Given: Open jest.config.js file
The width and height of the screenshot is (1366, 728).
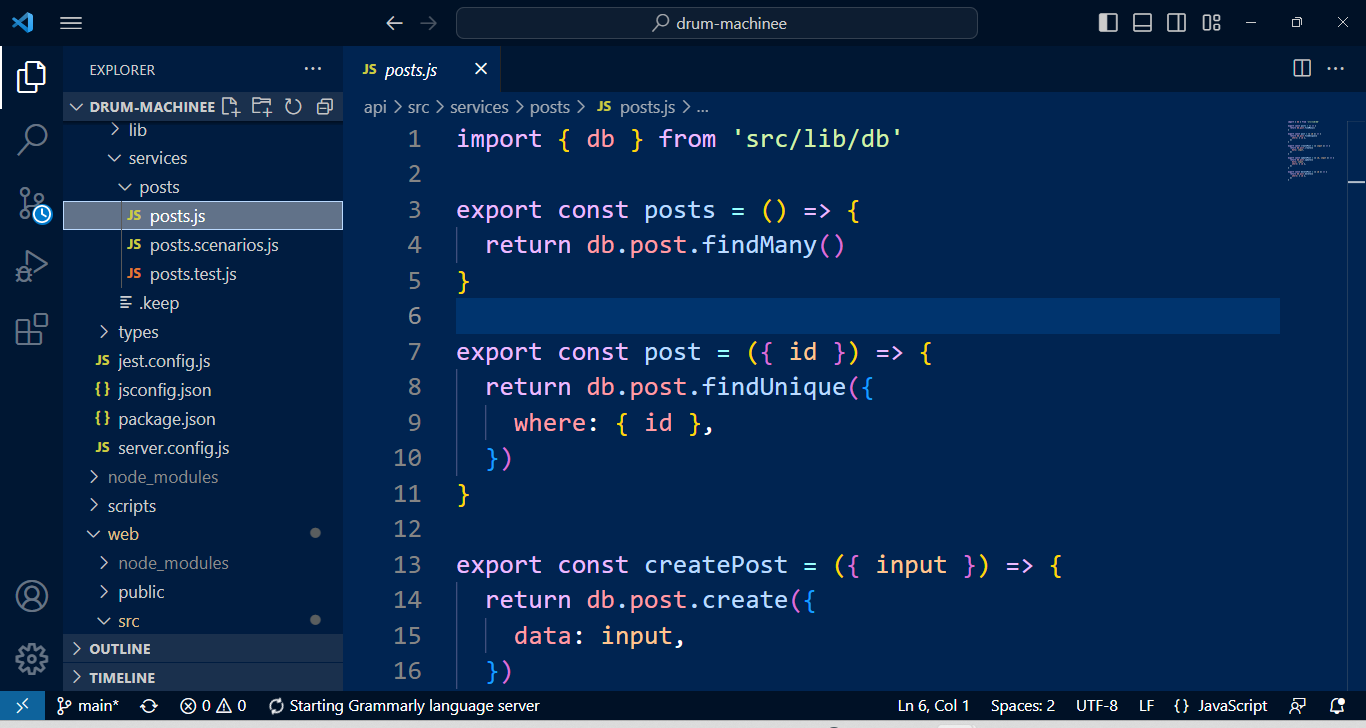Looking at the screenshot, I should (203, 361).
